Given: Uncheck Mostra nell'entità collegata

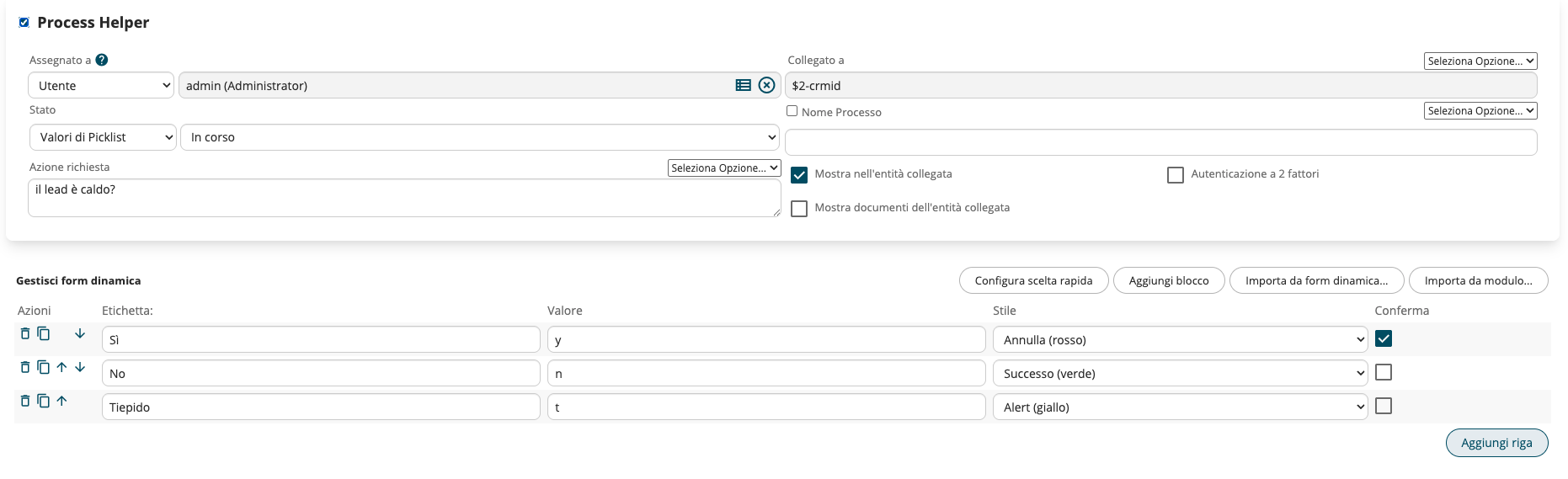Looking at the screenshot, I should tap(799, 174).
